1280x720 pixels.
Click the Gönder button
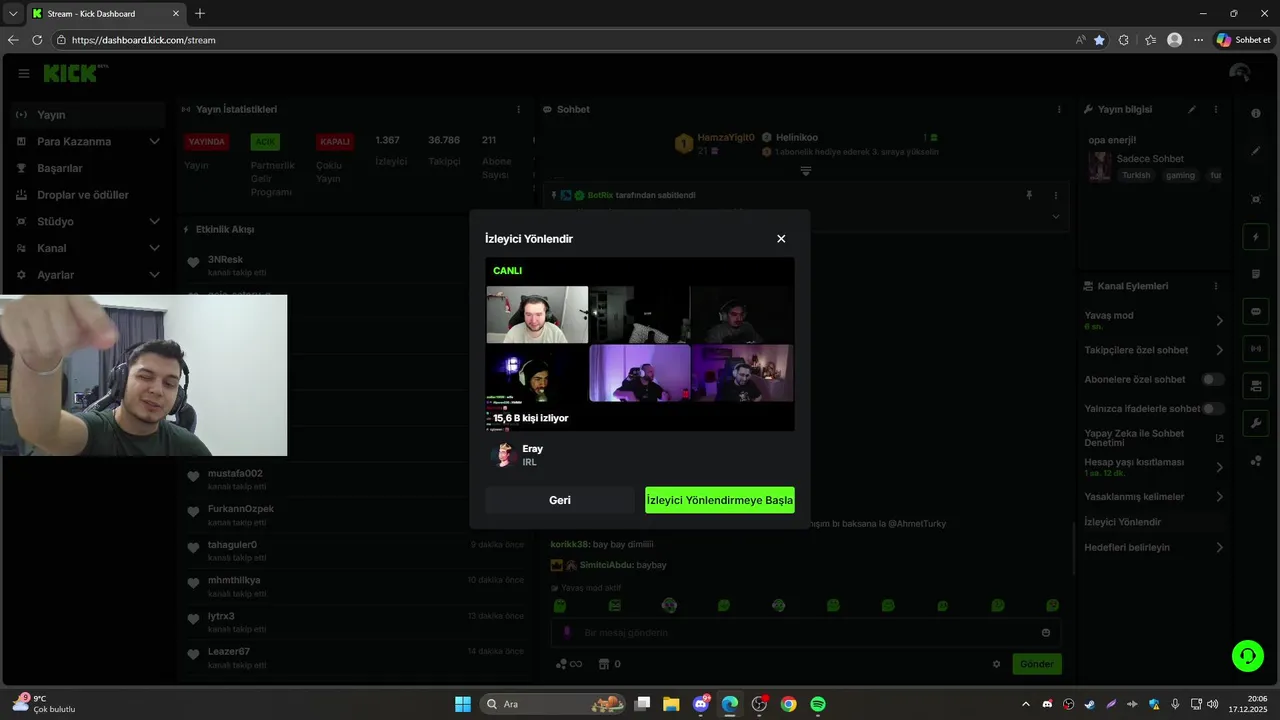click(x=1037, y=664)
